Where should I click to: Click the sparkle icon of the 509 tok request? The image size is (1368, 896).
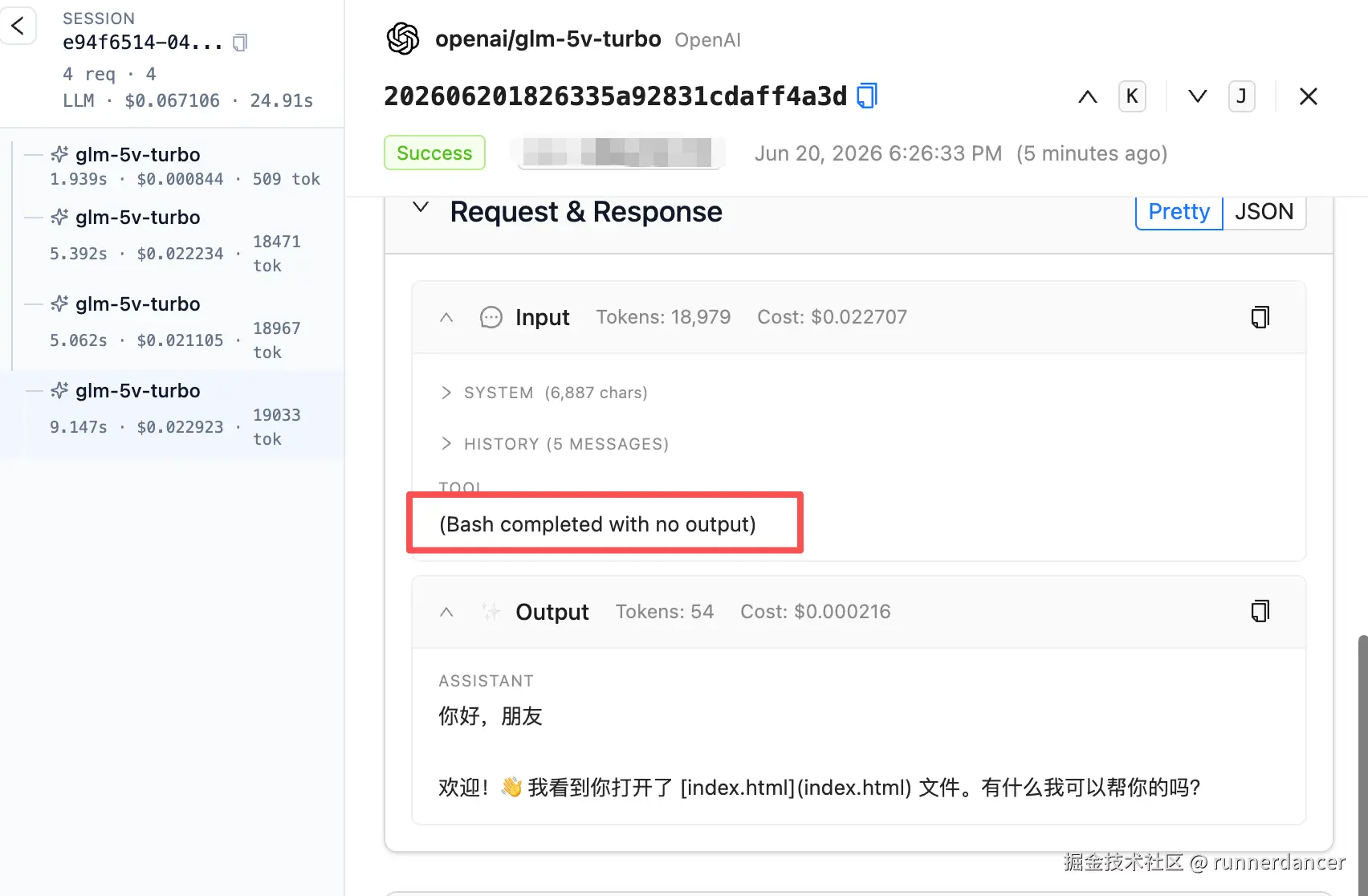pos(59,154)
